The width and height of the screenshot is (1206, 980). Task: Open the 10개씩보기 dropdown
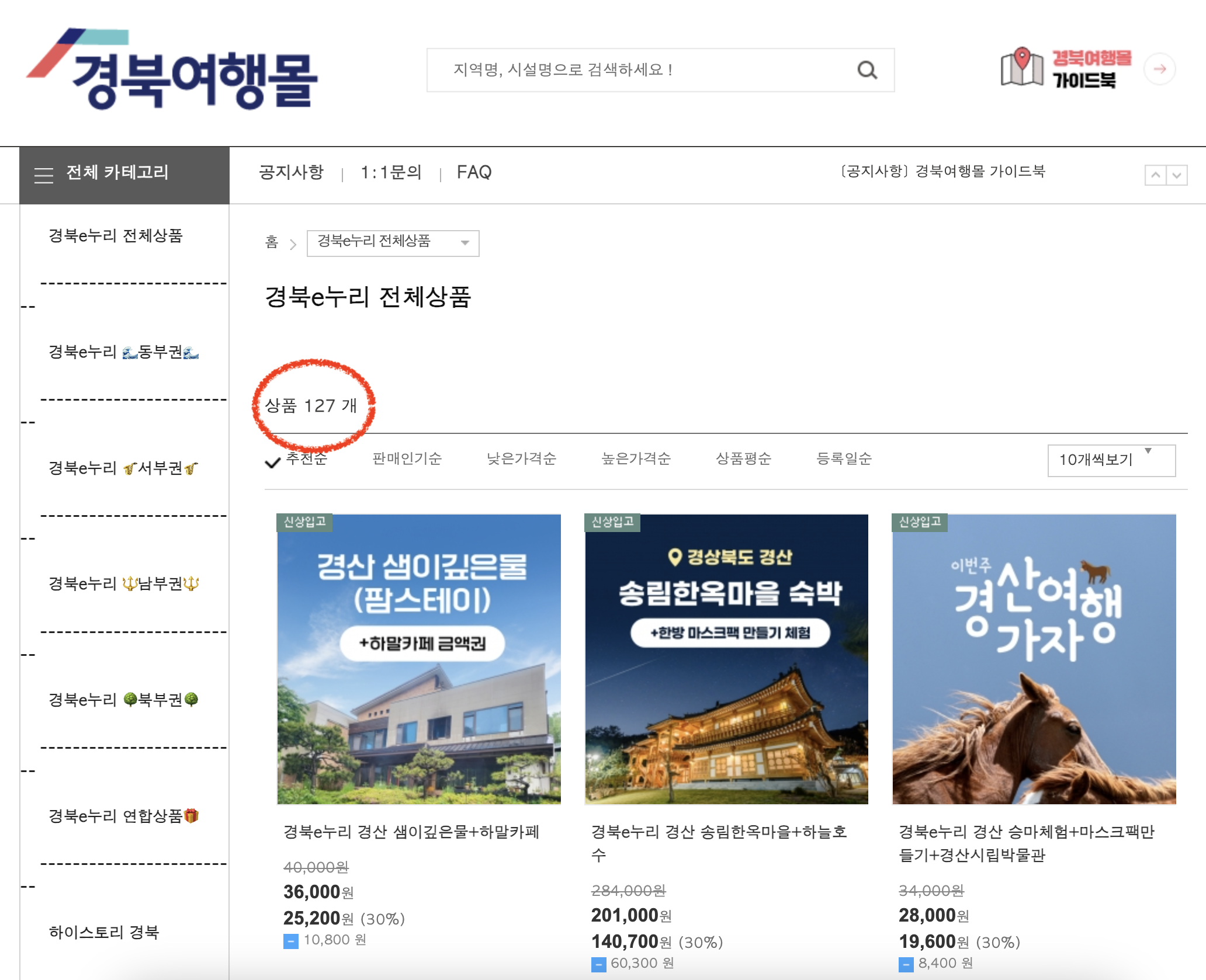[1111, 460]
